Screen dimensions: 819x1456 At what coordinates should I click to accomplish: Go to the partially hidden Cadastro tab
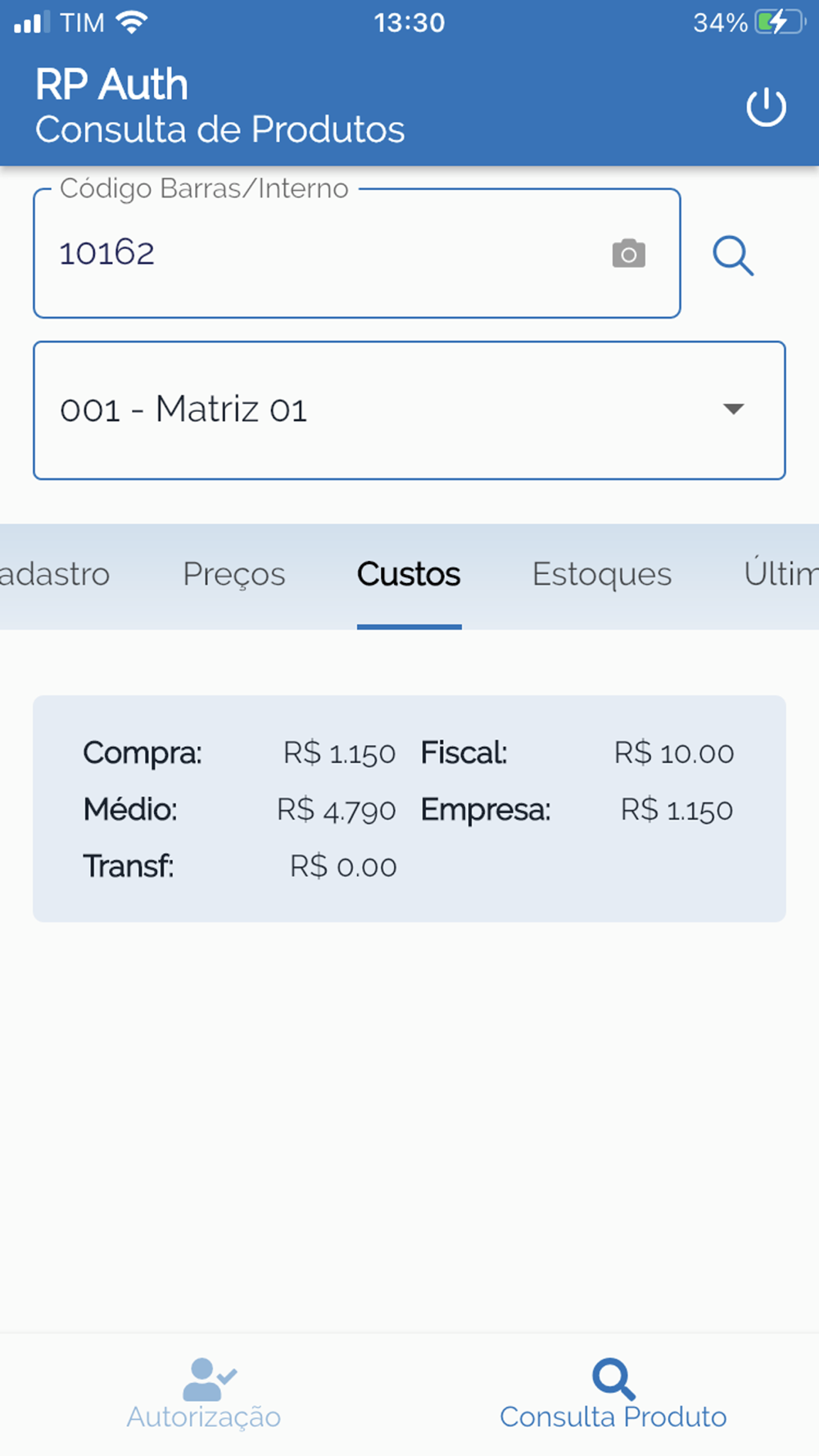(54, 574)
